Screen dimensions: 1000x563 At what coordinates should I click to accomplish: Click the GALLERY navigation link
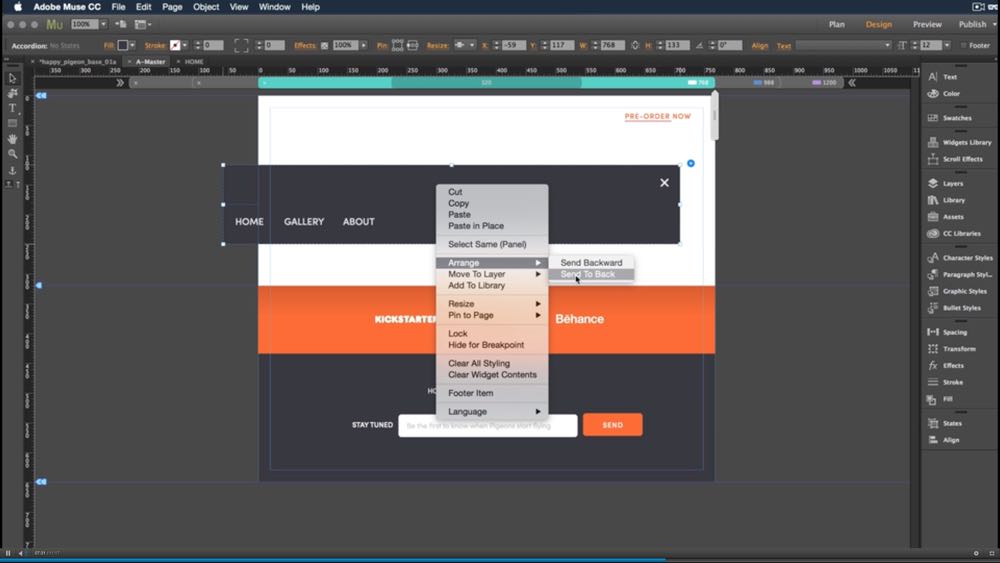304,222
